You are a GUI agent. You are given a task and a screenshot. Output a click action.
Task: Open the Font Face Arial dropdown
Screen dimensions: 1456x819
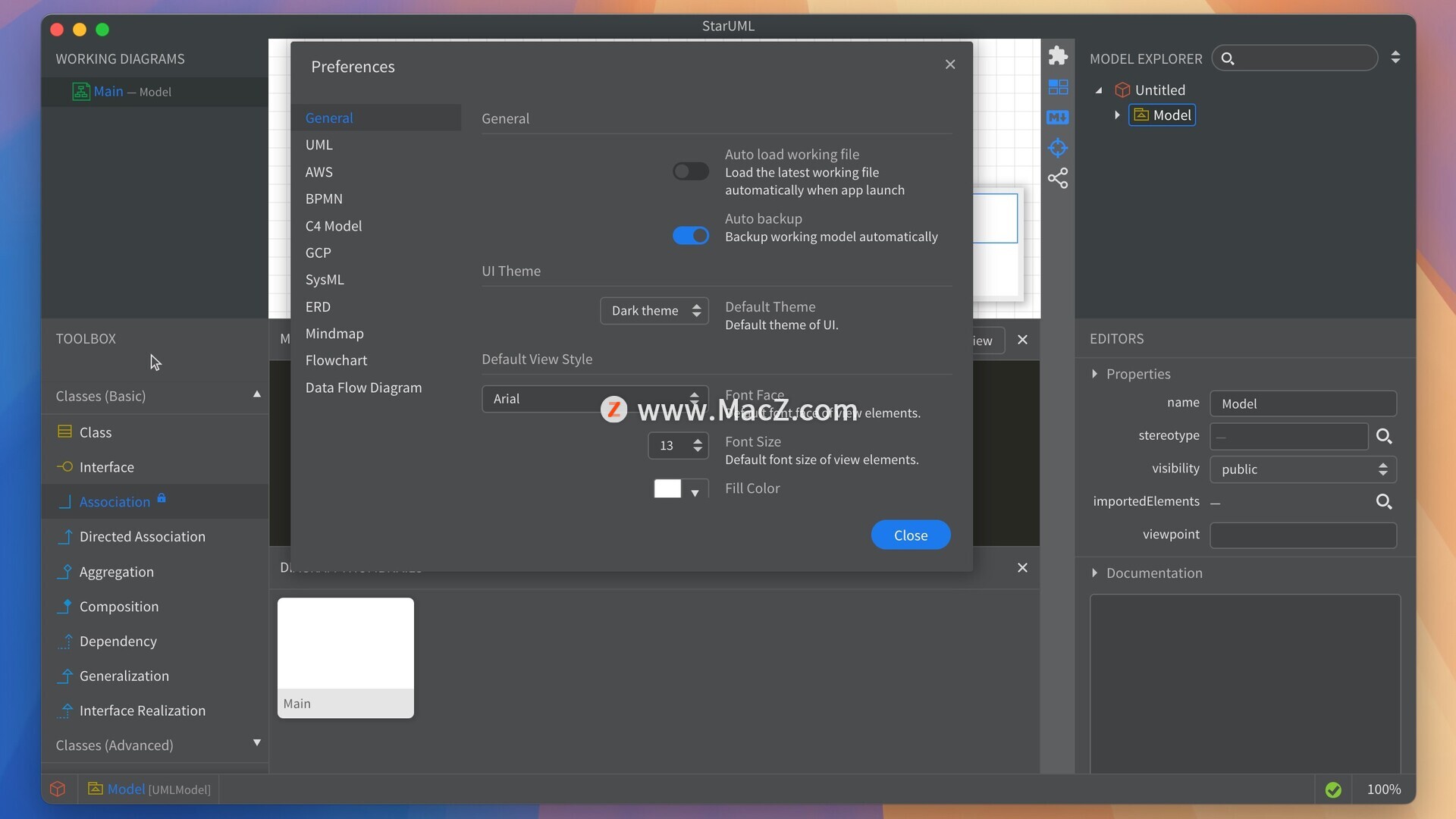pyautogui.click(x=595, y=399)
